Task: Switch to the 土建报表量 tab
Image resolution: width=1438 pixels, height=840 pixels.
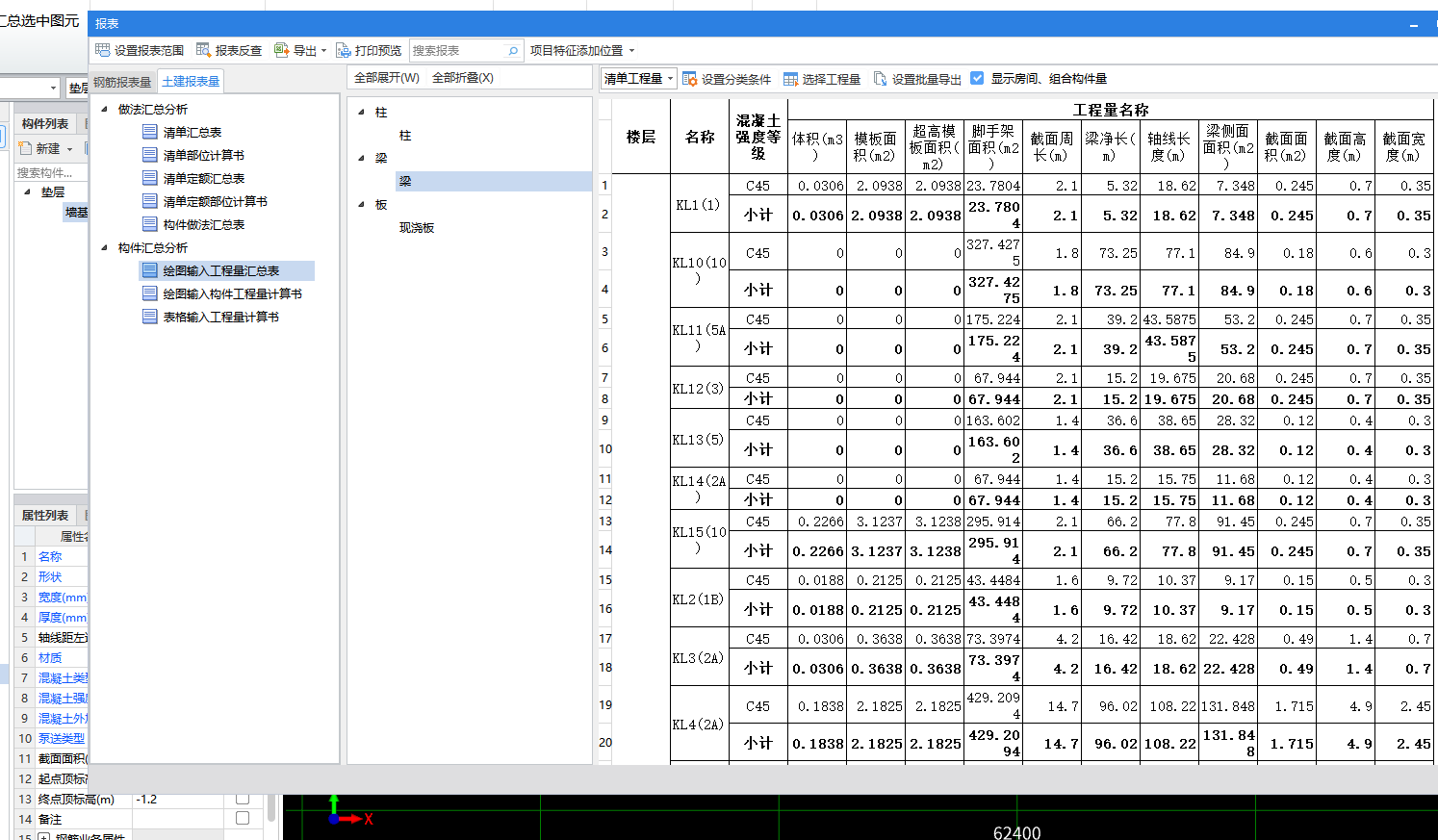Action: 191,82
